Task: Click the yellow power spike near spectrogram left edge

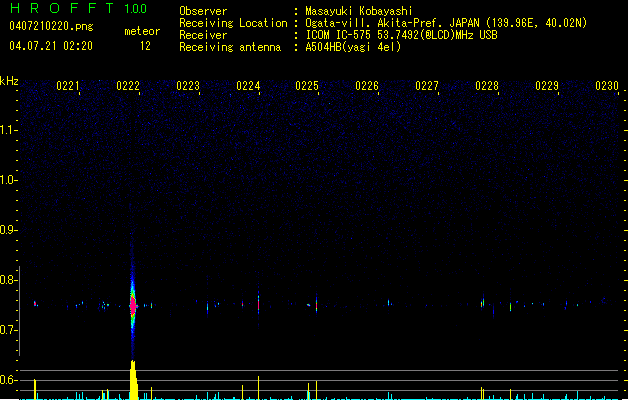Action: [x=35, y=389]
